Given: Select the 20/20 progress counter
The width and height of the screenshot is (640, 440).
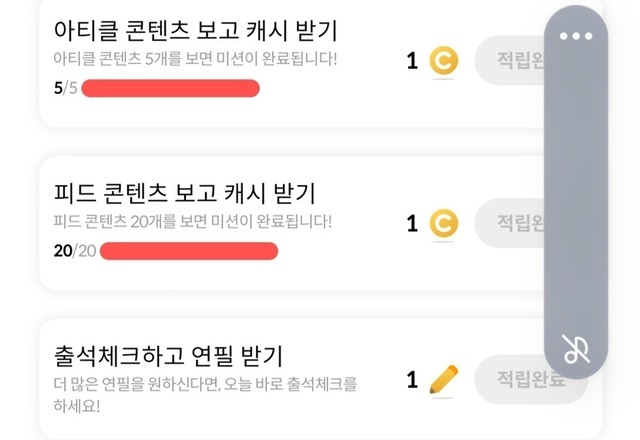Looking at the screenshot, I should pyautogui.click(x=73, y=250).
